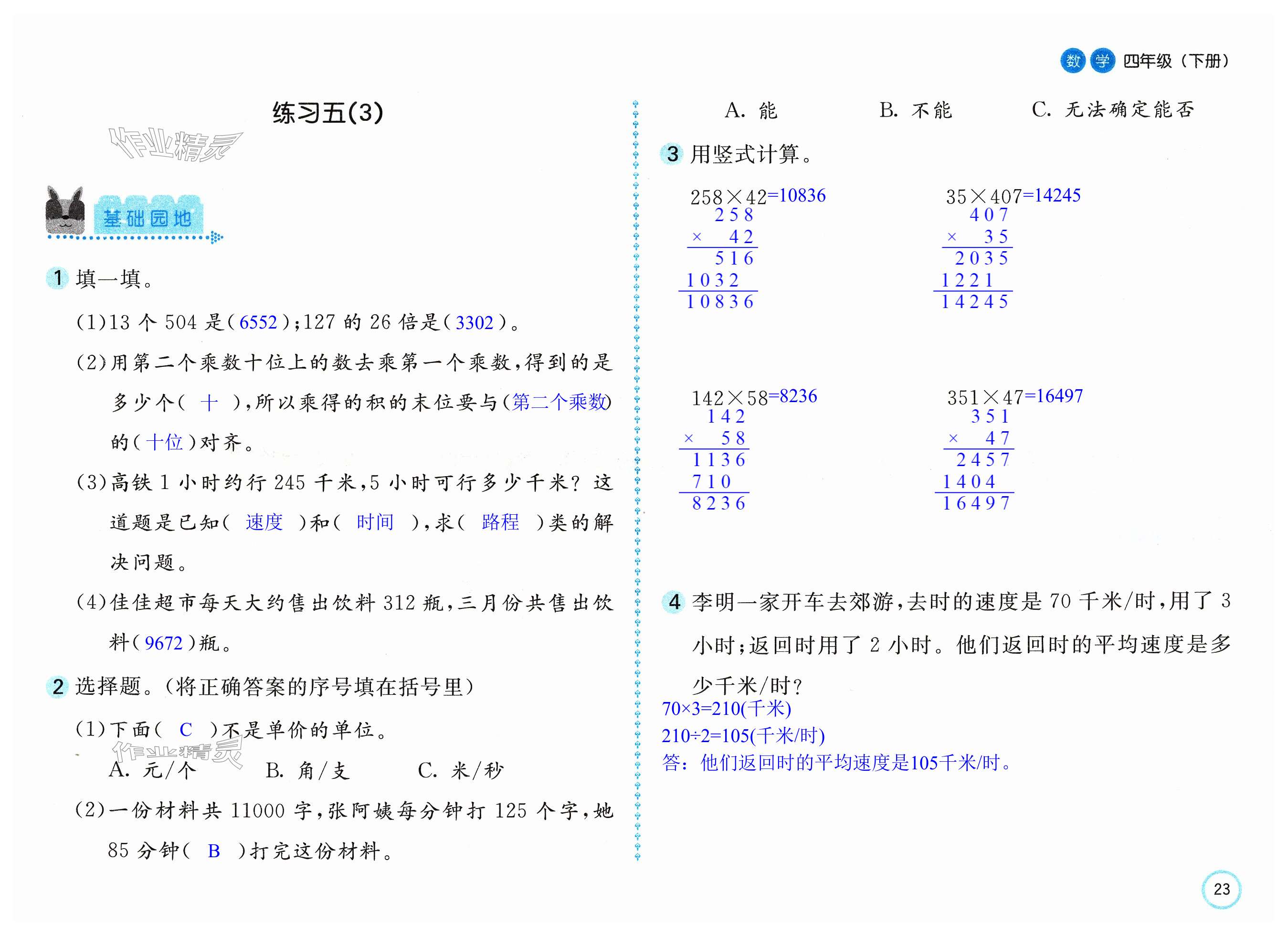
Task: Click the 四年级（下册） header text
Action: [1176, 61]
